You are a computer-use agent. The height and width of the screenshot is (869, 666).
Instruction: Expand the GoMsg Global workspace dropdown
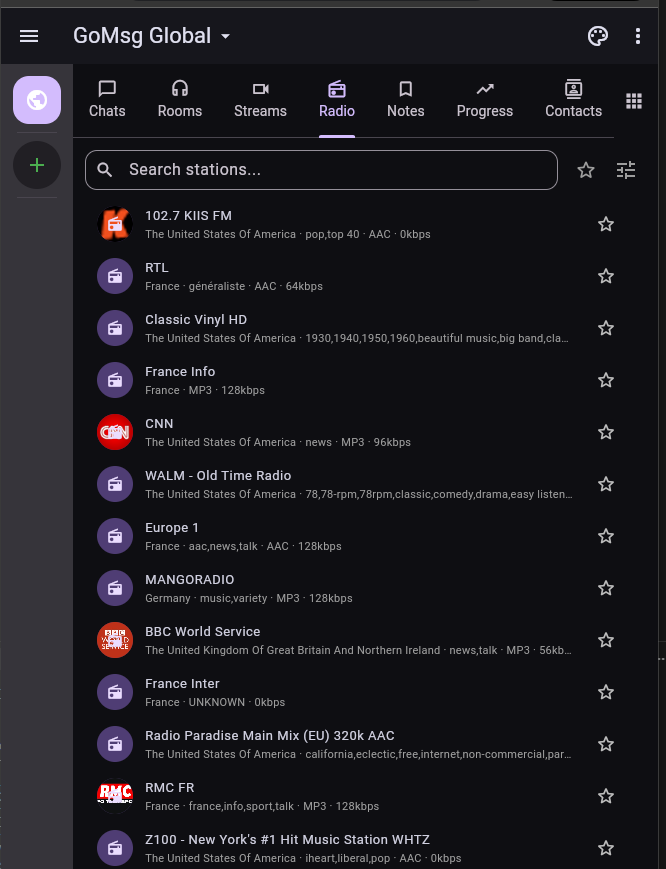click(x=152, y=36)
